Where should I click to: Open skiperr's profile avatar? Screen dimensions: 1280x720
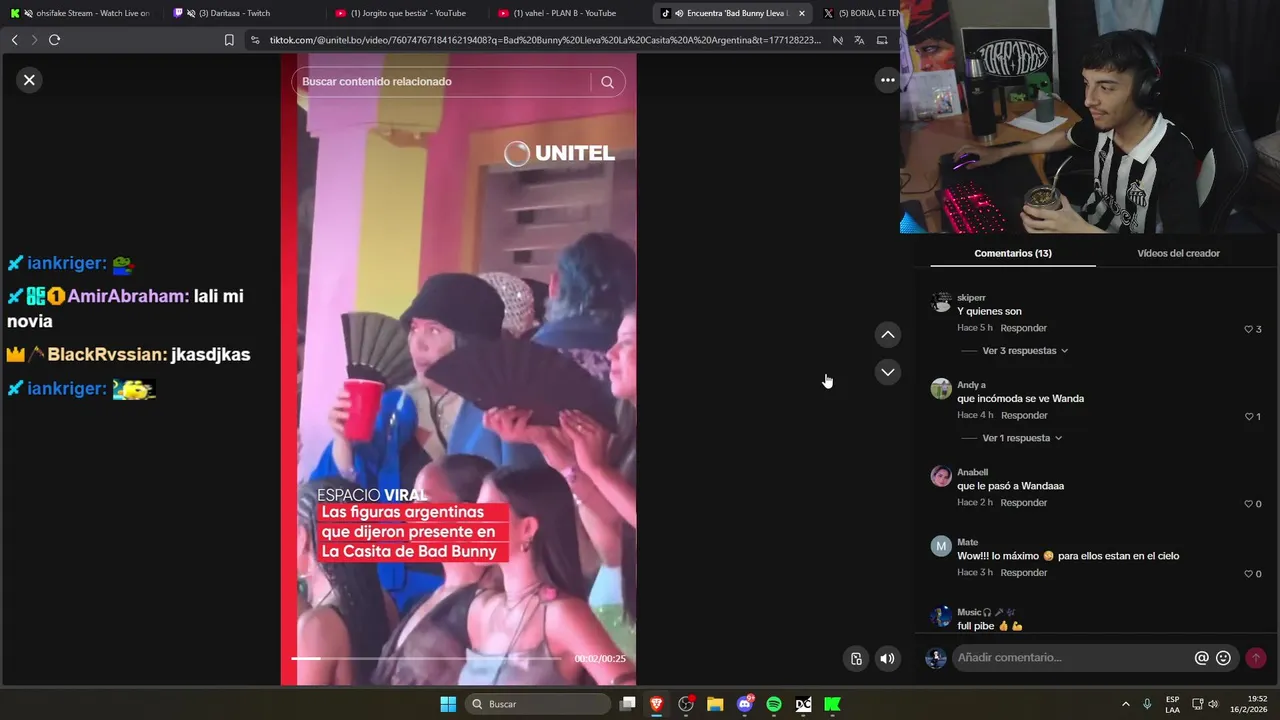pyautogui.click(x=941, y=302)
